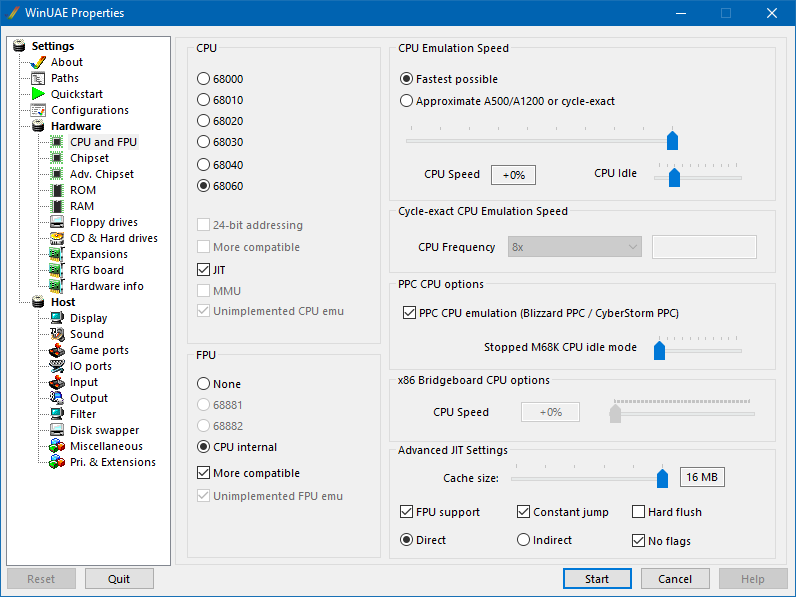Screen dimensions: 796x597
Task: Click the CD & Hard drives icon
Action: pos(57,238)
